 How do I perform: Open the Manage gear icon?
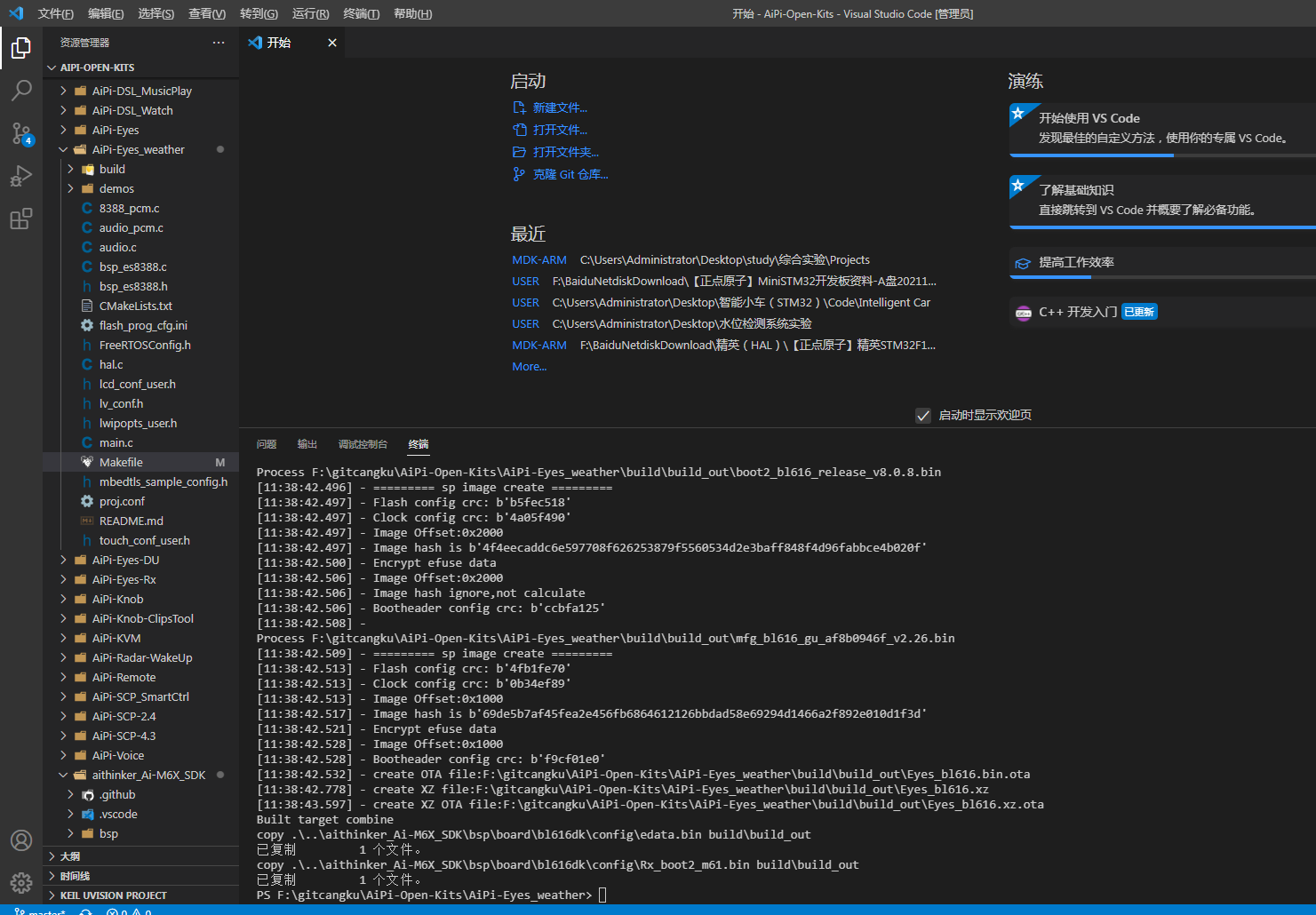[21, 883]
